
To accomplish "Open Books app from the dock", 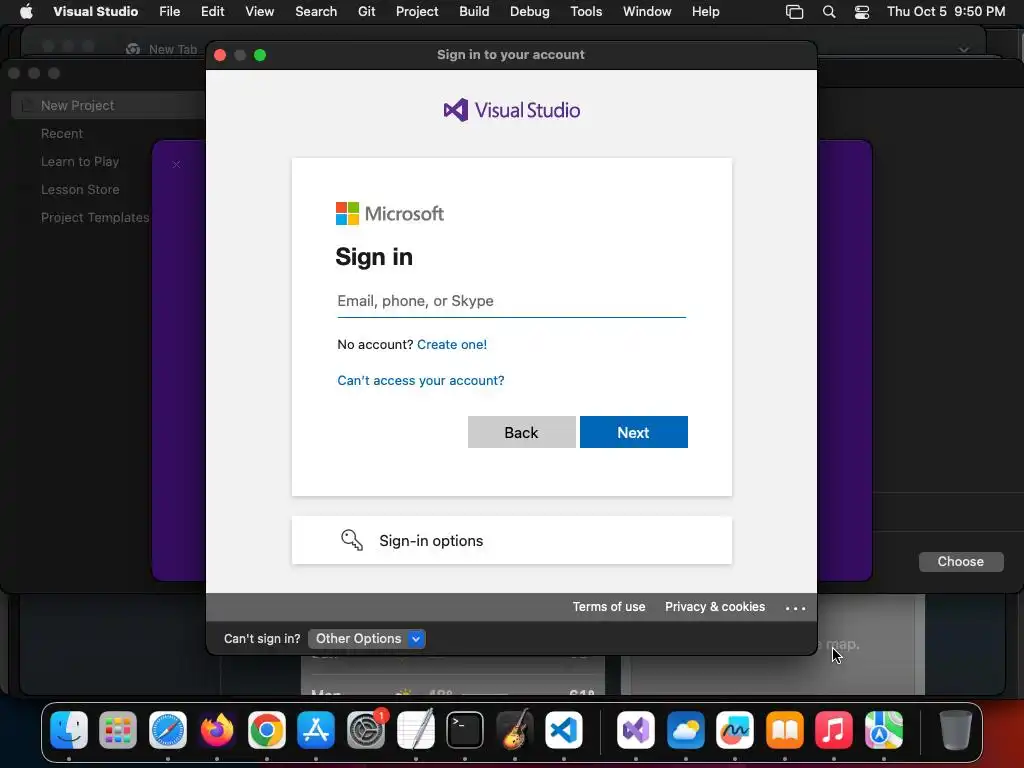I will click(x=784, y=729).
